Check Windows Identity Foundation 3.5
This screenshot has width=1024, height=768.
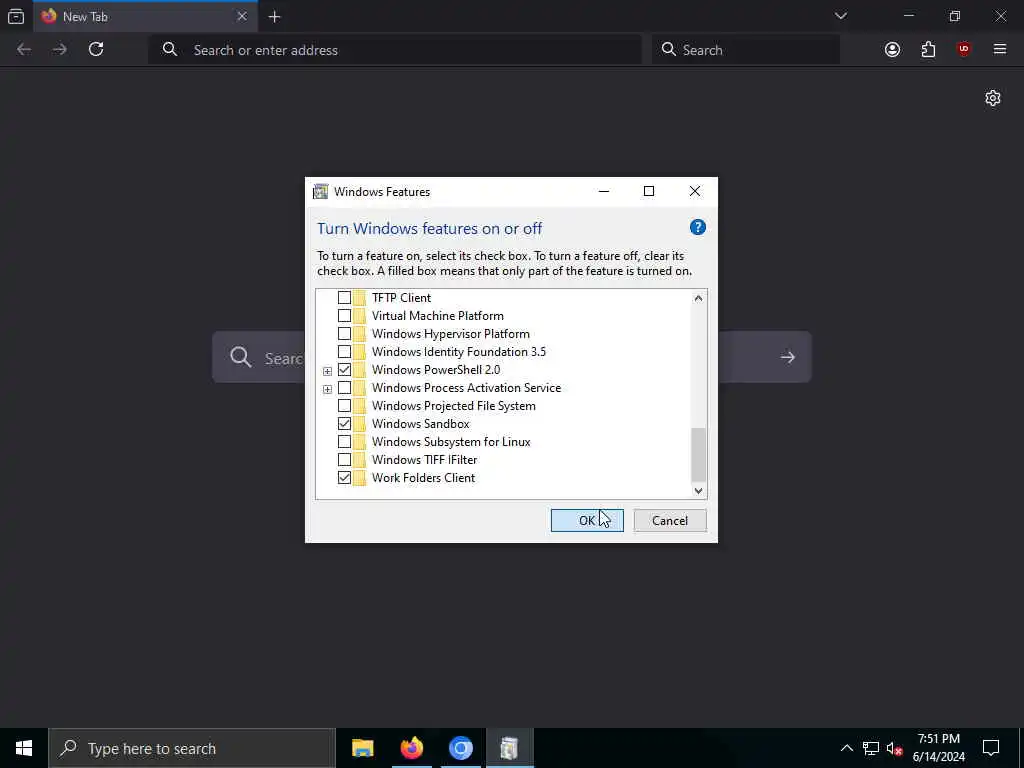(344, 352)
